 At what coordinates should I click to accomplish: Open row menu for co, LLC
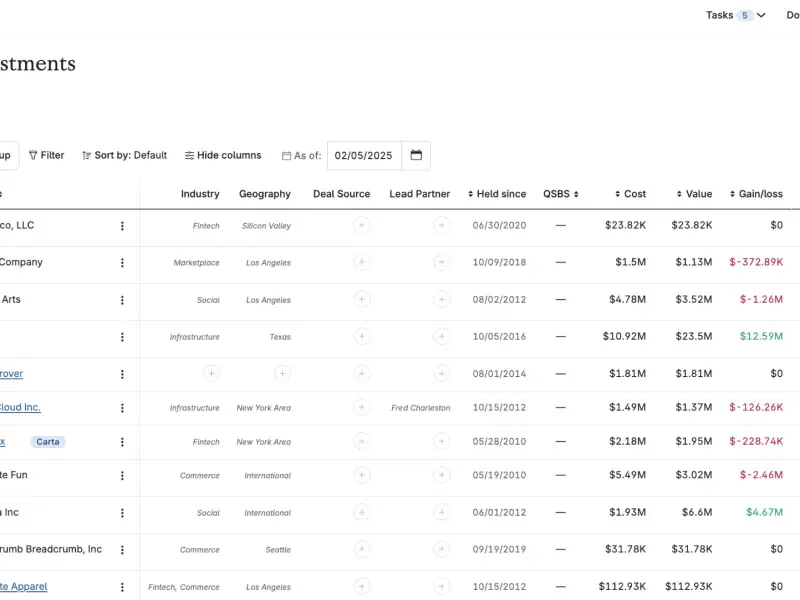point(122,226)
